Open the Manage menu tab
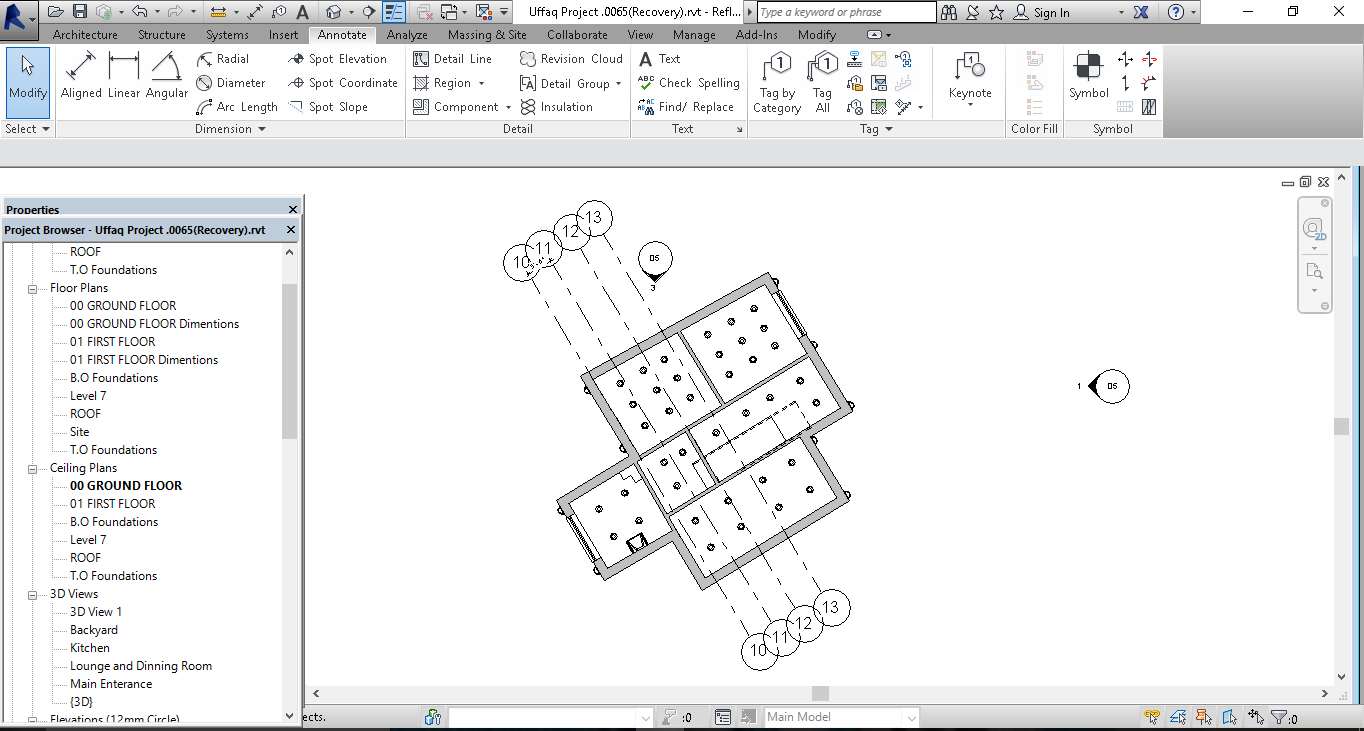The width and height of the screenshot is (1364, 731). pyautogui.click(x=694, y=34)
